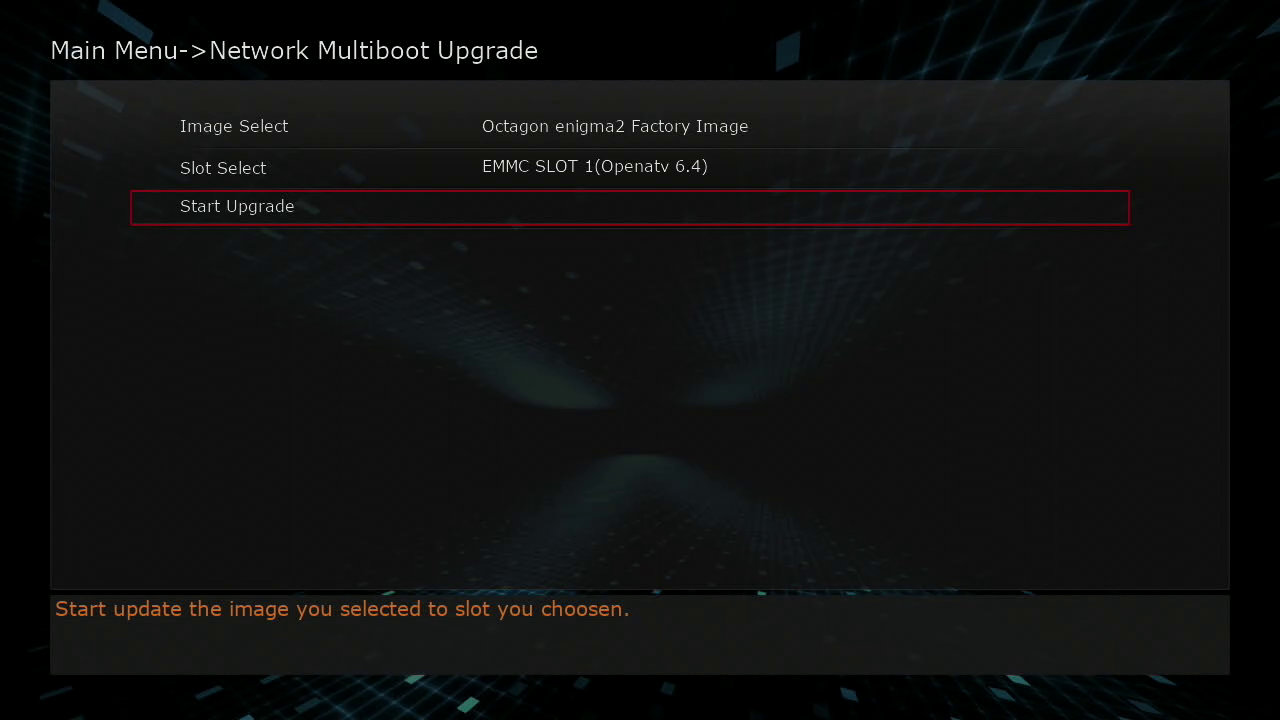Viewport: 1280px width, 720px height.
Task: Click the Octagon text in Image Select
Action: (x=516, y=127)
